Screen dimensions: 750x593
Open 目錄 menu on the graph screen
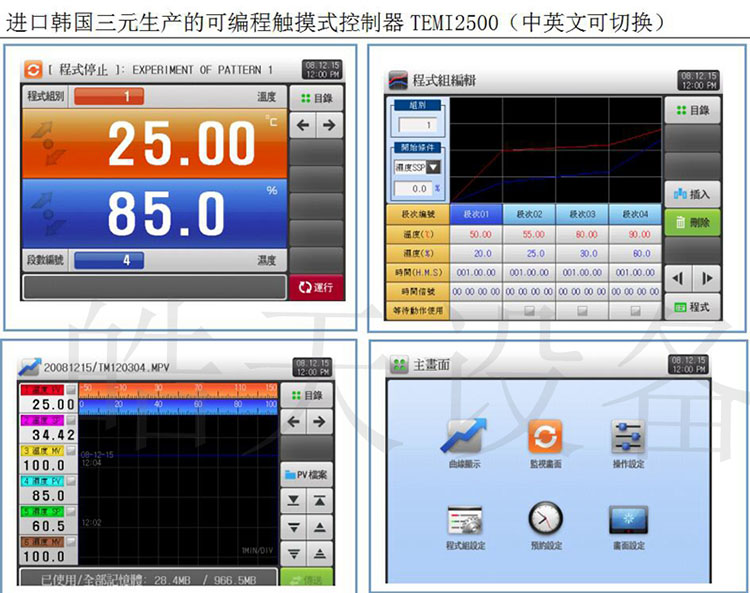pyautogui.click(x=307, y=395)
